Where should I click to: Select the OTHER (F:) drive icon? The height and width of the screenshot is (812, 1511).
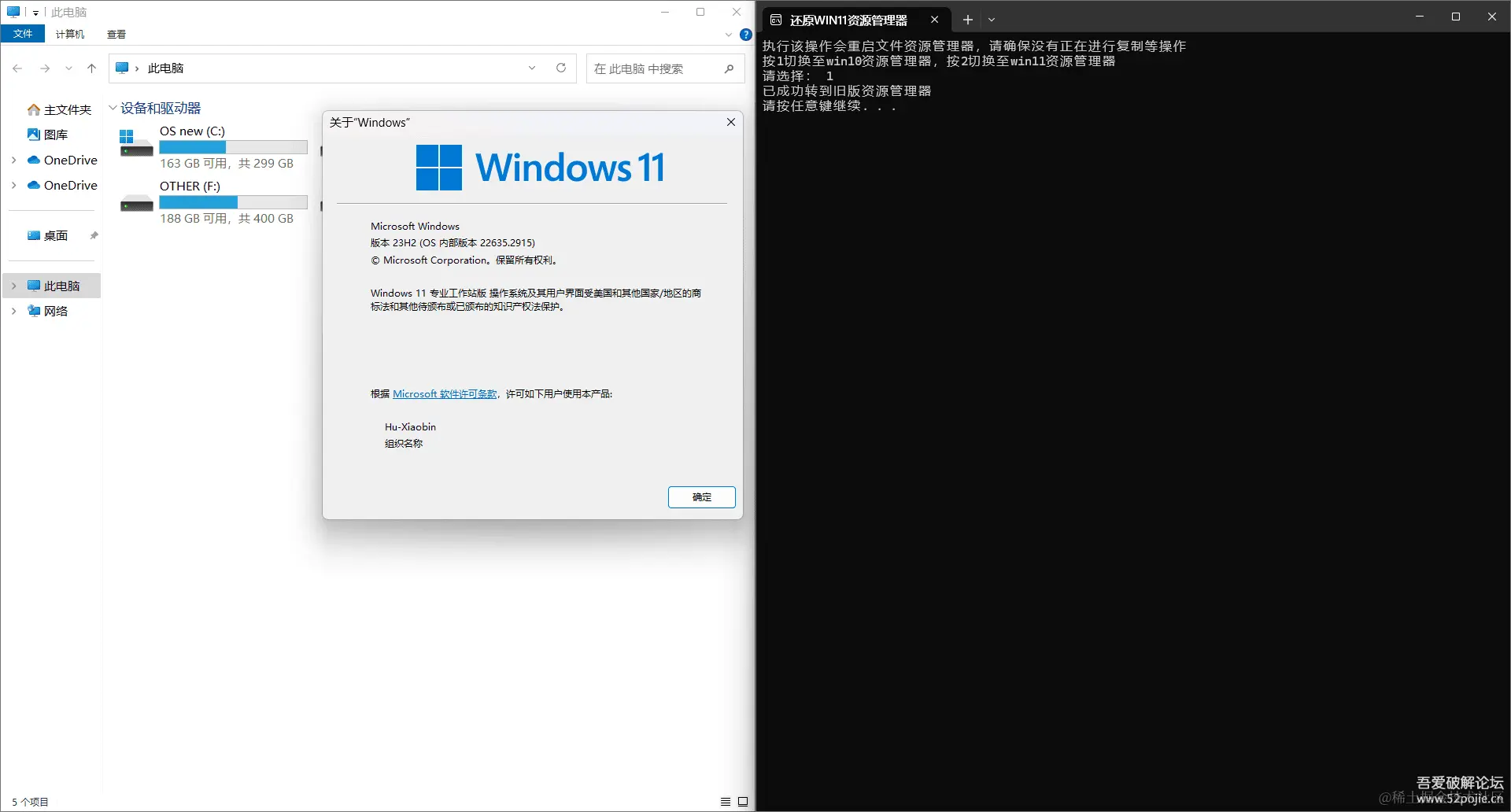pyautogui.click(x=136, y=203)
